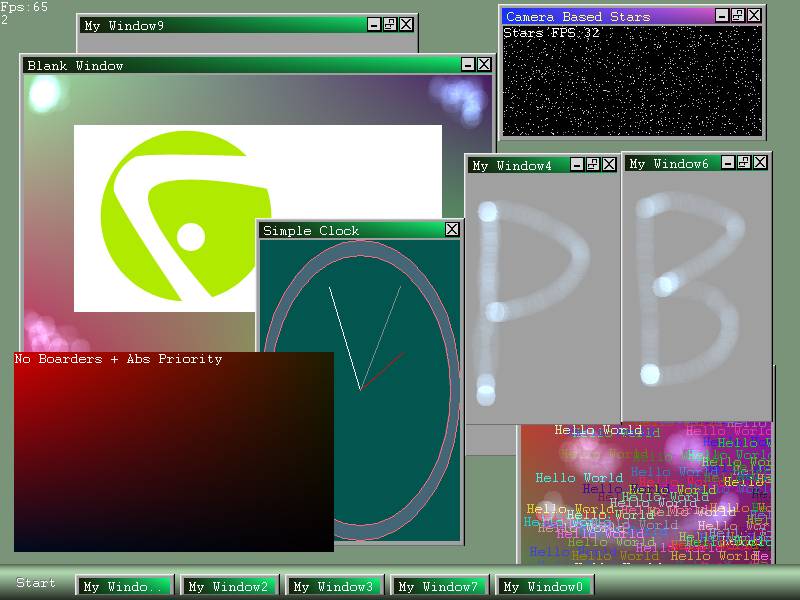800x600 pixels.
Task: Bring My Window0 forward via taskbar
Action: click(544, 586)
